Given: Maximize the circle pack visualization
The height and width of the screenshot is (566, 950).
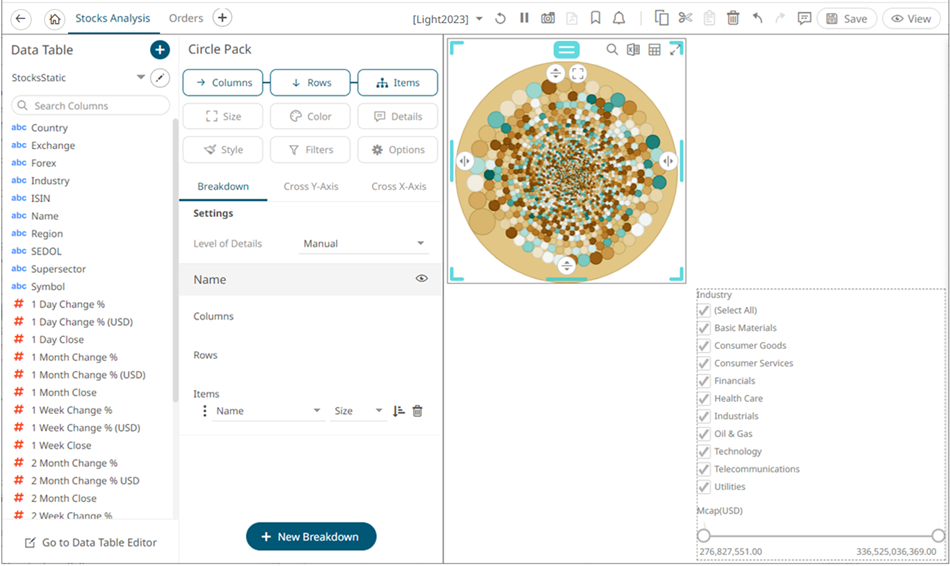Looking at the screenshot, I should 676,50.
